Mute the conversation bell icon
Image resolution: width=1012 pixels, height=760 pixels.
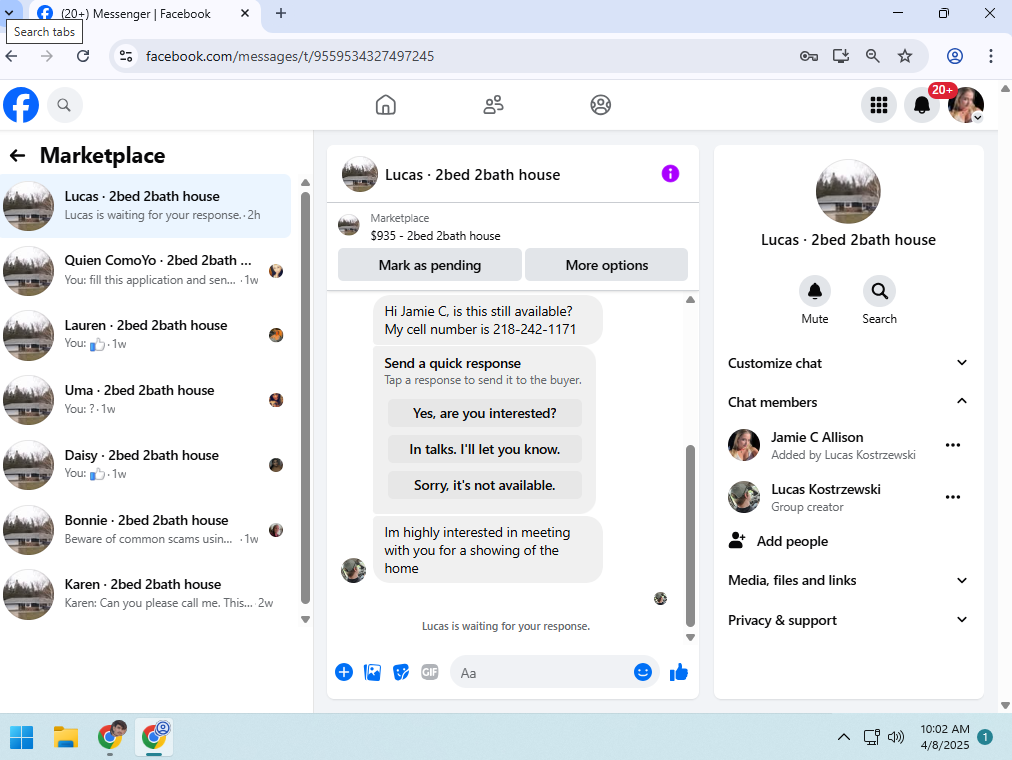[x=815, y=291]
